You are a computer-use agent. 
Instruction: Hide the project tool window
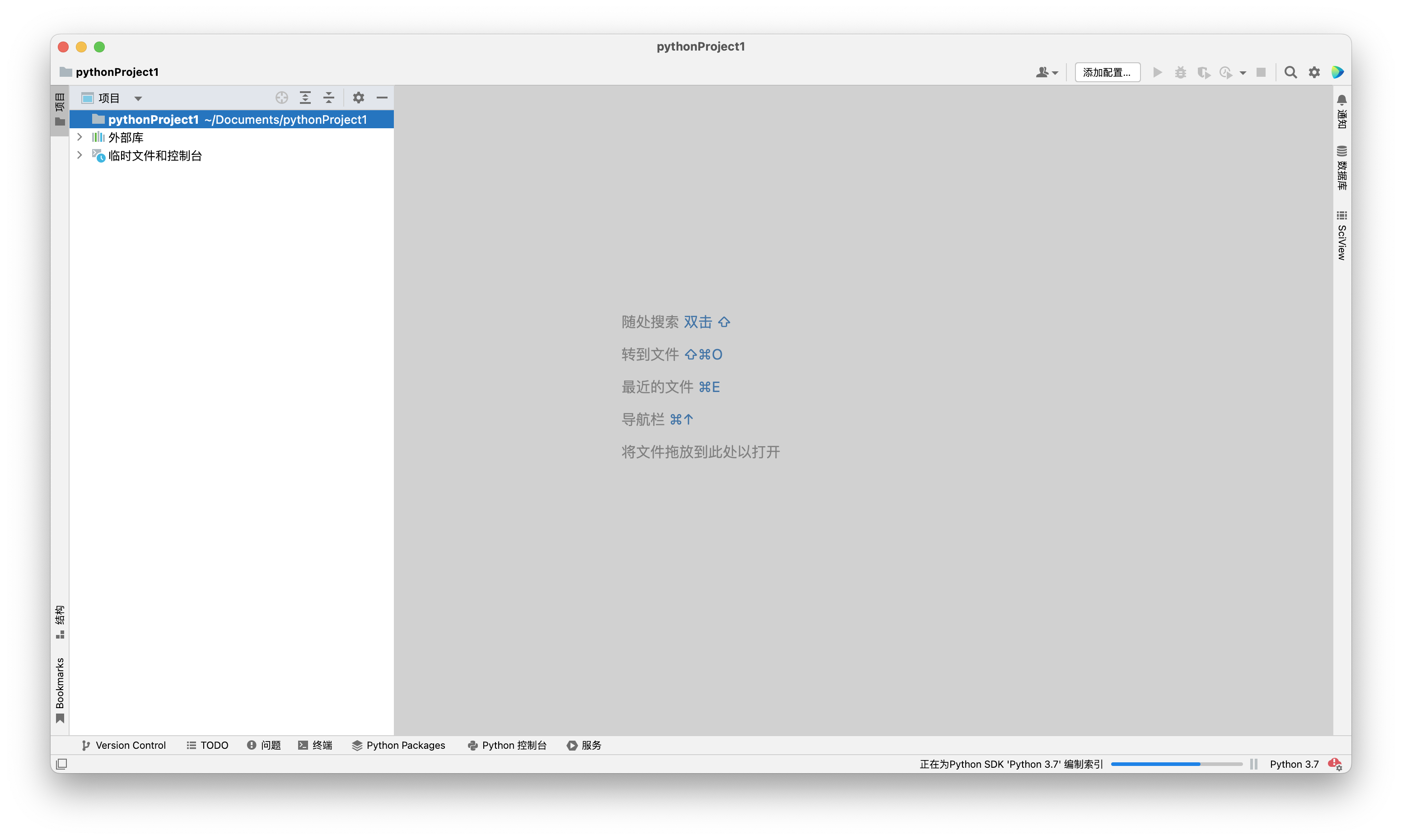point(382,98)
